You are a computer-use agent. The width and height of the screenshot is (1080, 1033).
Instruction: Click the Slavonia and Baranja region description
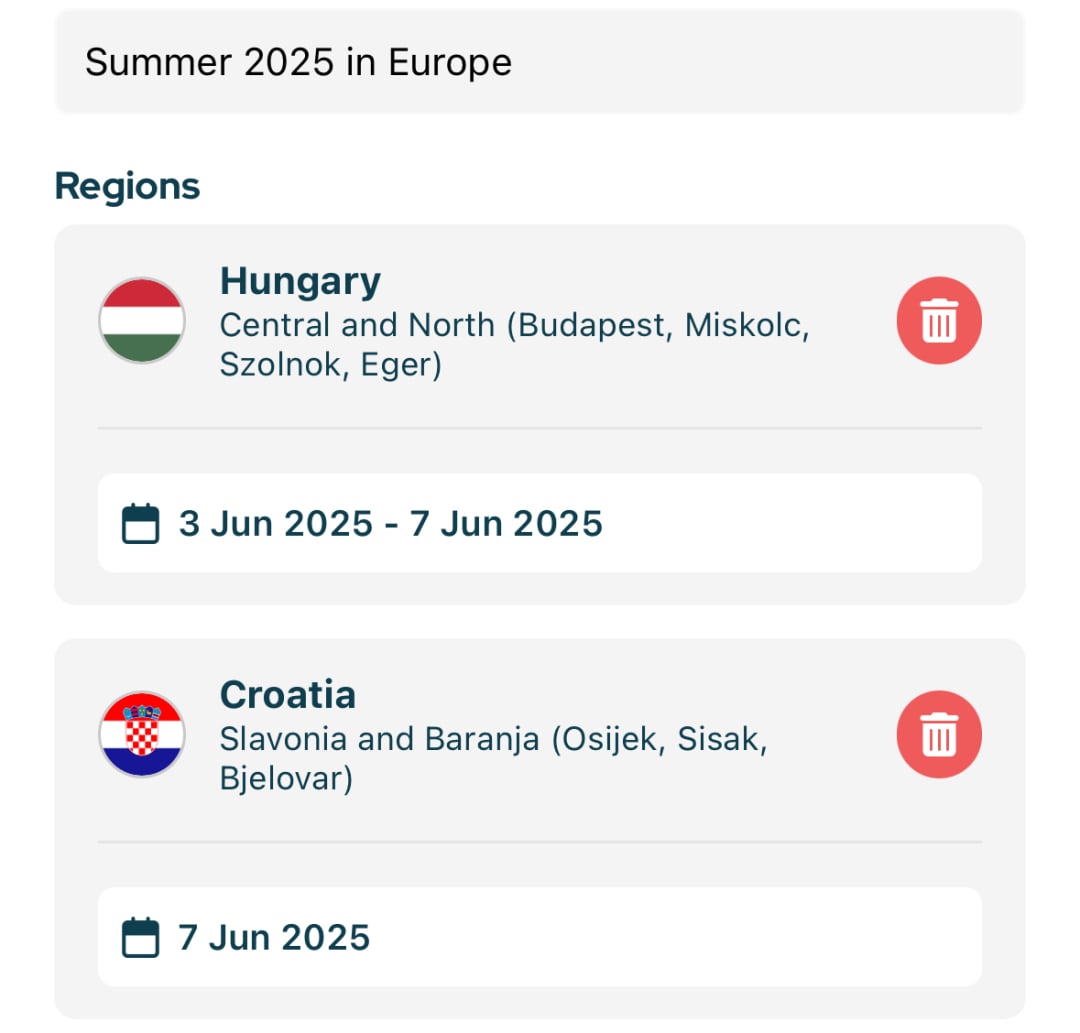(x=493, y=758)
